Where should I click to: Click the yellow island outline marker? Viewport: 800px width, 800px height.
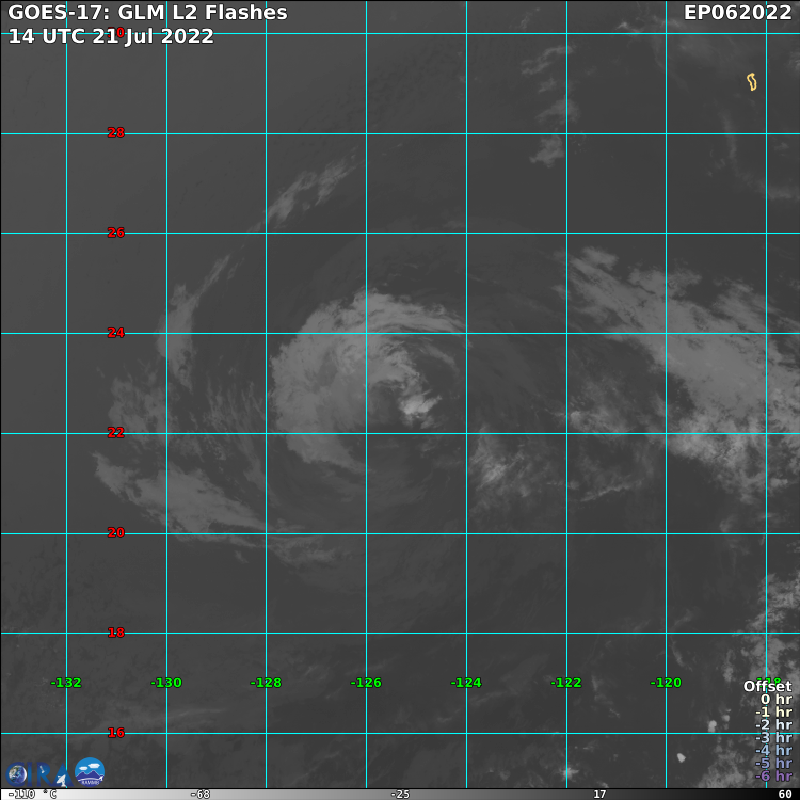[752, 82]
